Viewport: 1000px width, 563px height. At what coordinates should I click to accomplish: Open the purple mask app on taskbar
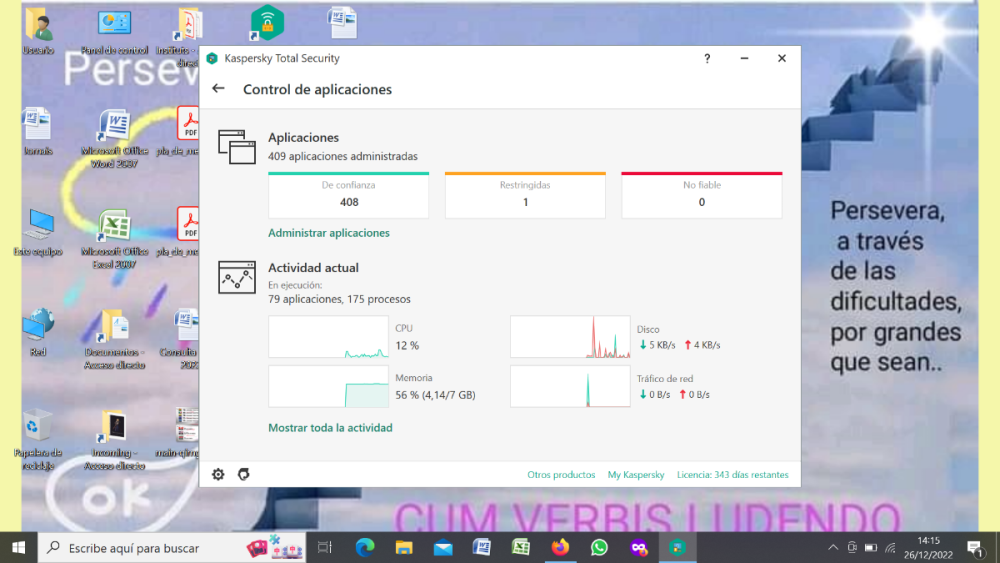[x=638, y=548]
